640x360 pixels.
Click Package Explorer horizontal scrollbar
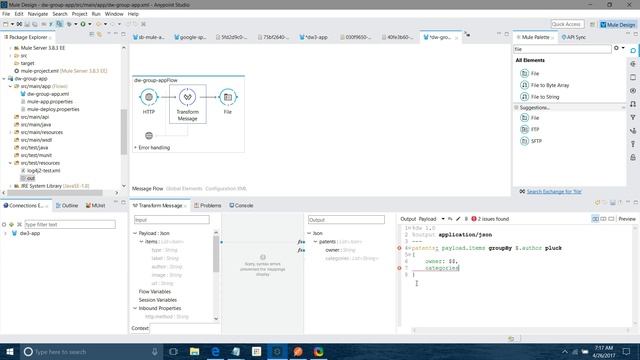coord(55,193)
